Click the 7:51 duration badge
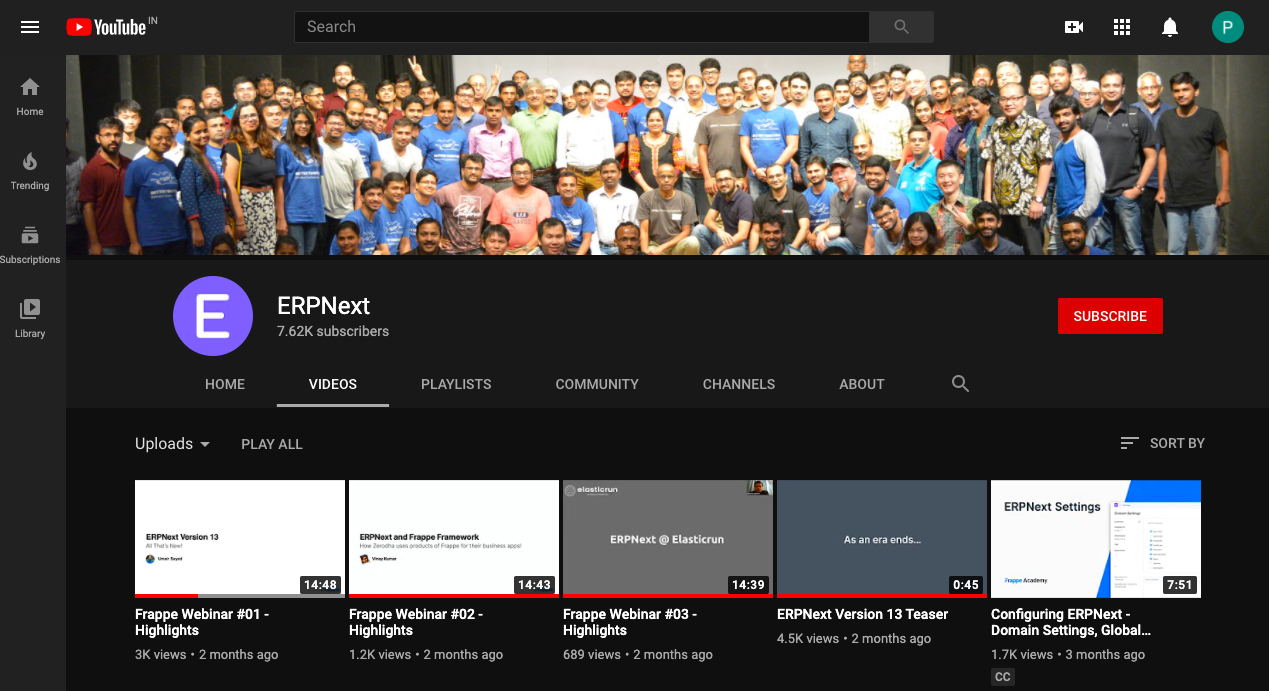This screenshot has height=691, width=1269. coord(1180,585)
